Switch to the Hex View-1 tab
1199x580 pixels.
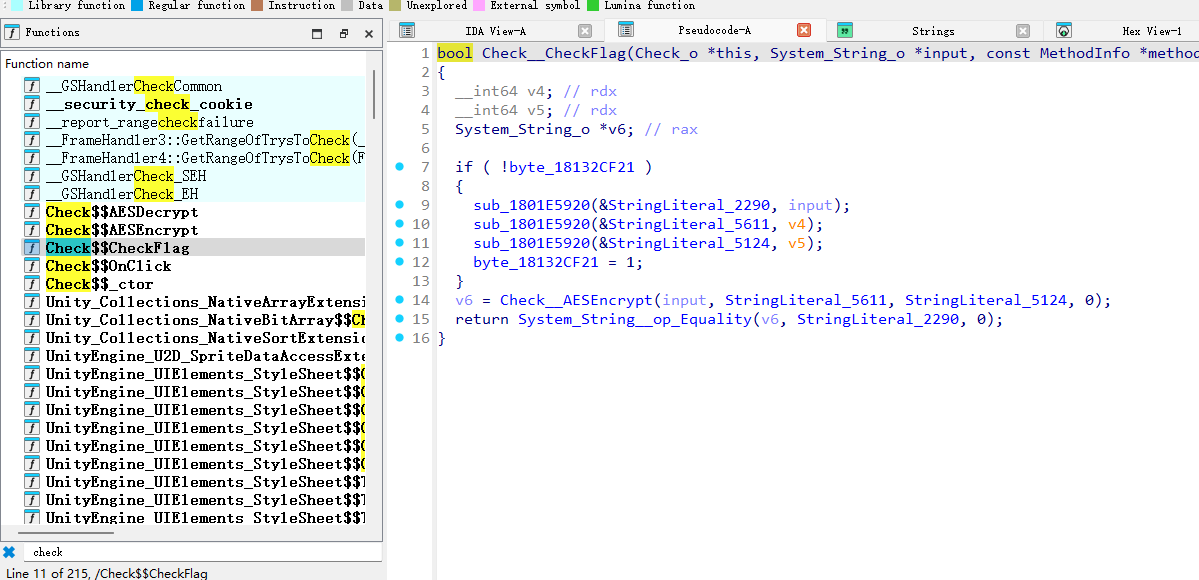click(x=1152, y=31)
